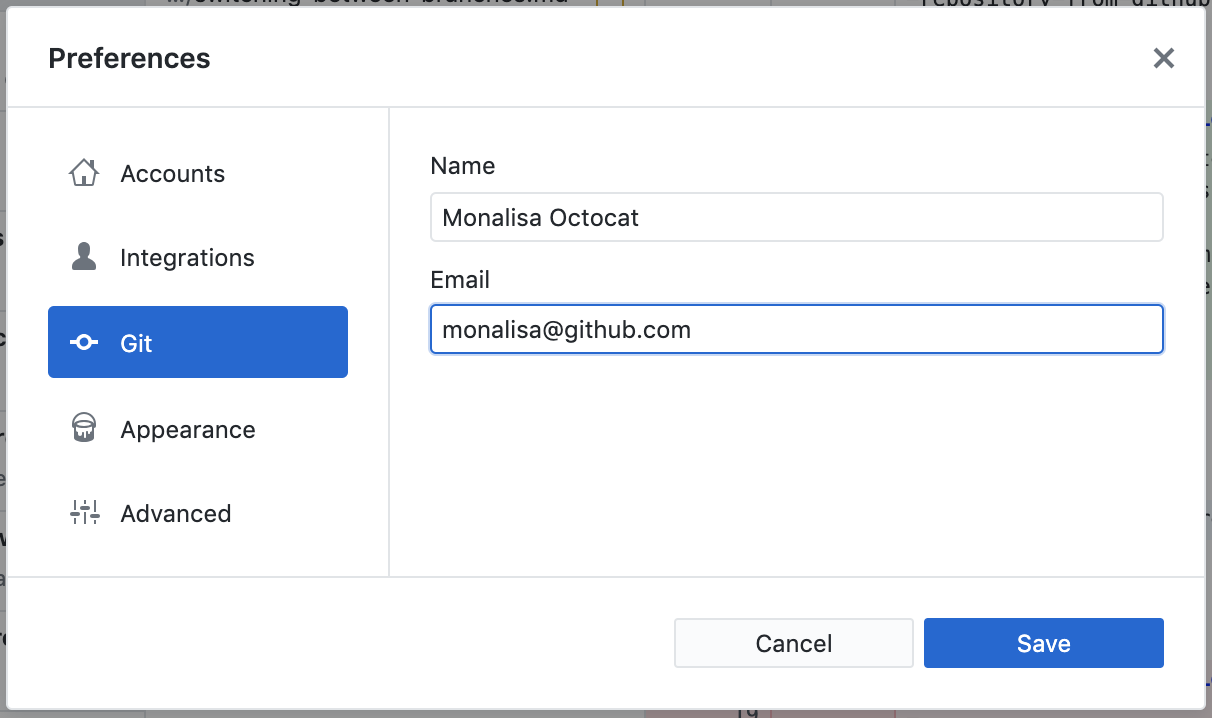Image resolution: width=1212 pixels, height=718 pixels.
Task: Go to the Appearance tab
Action: pyautogui.click(x=198, y=430)
